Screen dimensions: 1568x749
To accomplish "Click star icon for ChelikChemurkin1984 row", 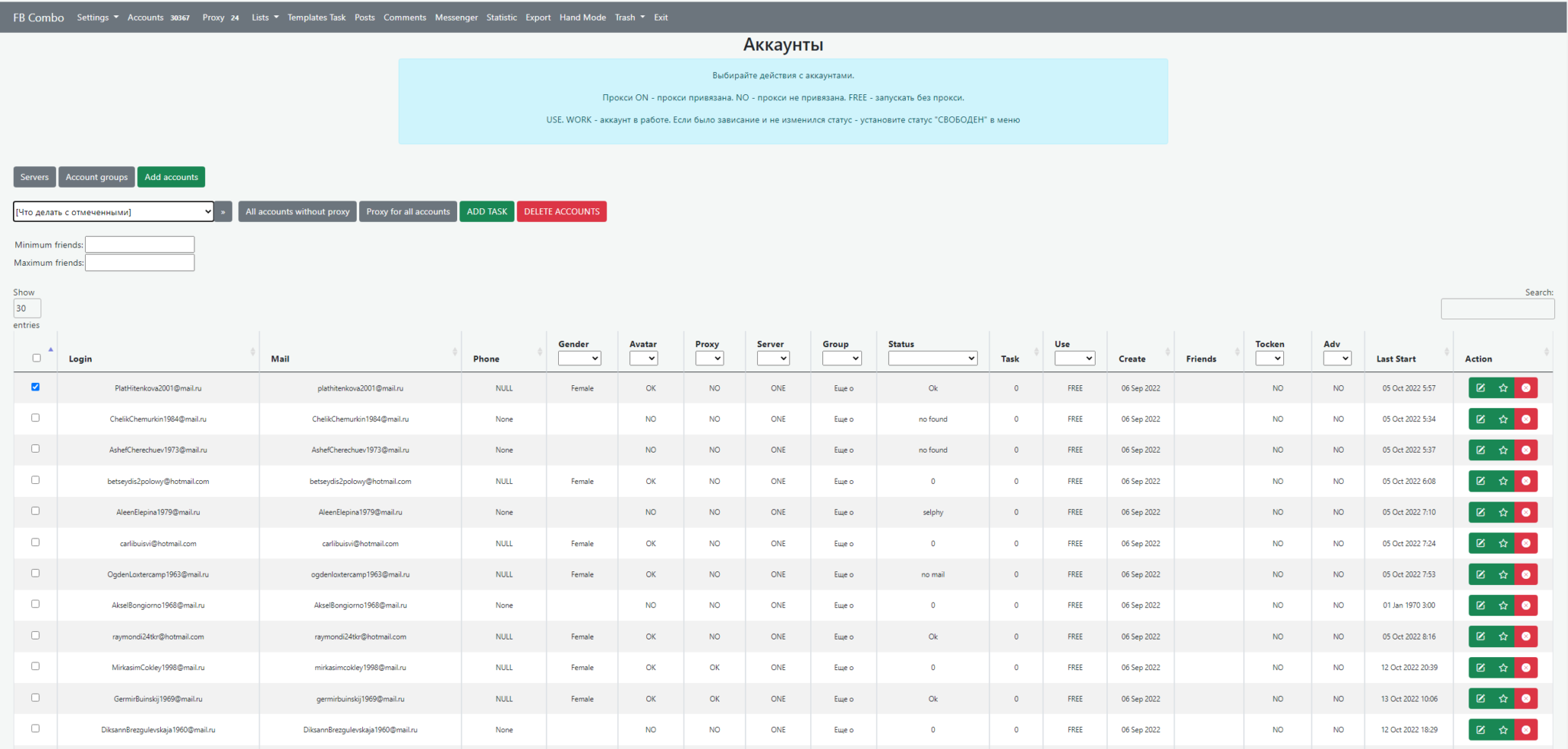I will [x=1503, y=419].
